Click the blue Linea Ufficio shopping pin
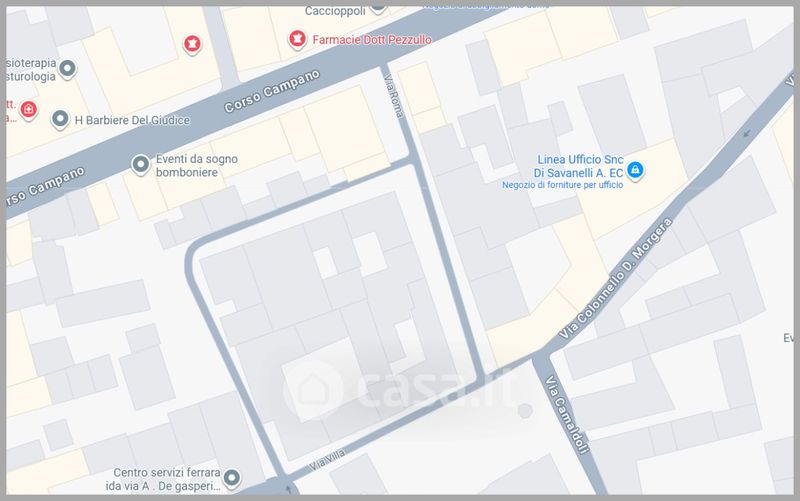The height and width of the screenshot is (501, 800). click(x=635, y=170)
